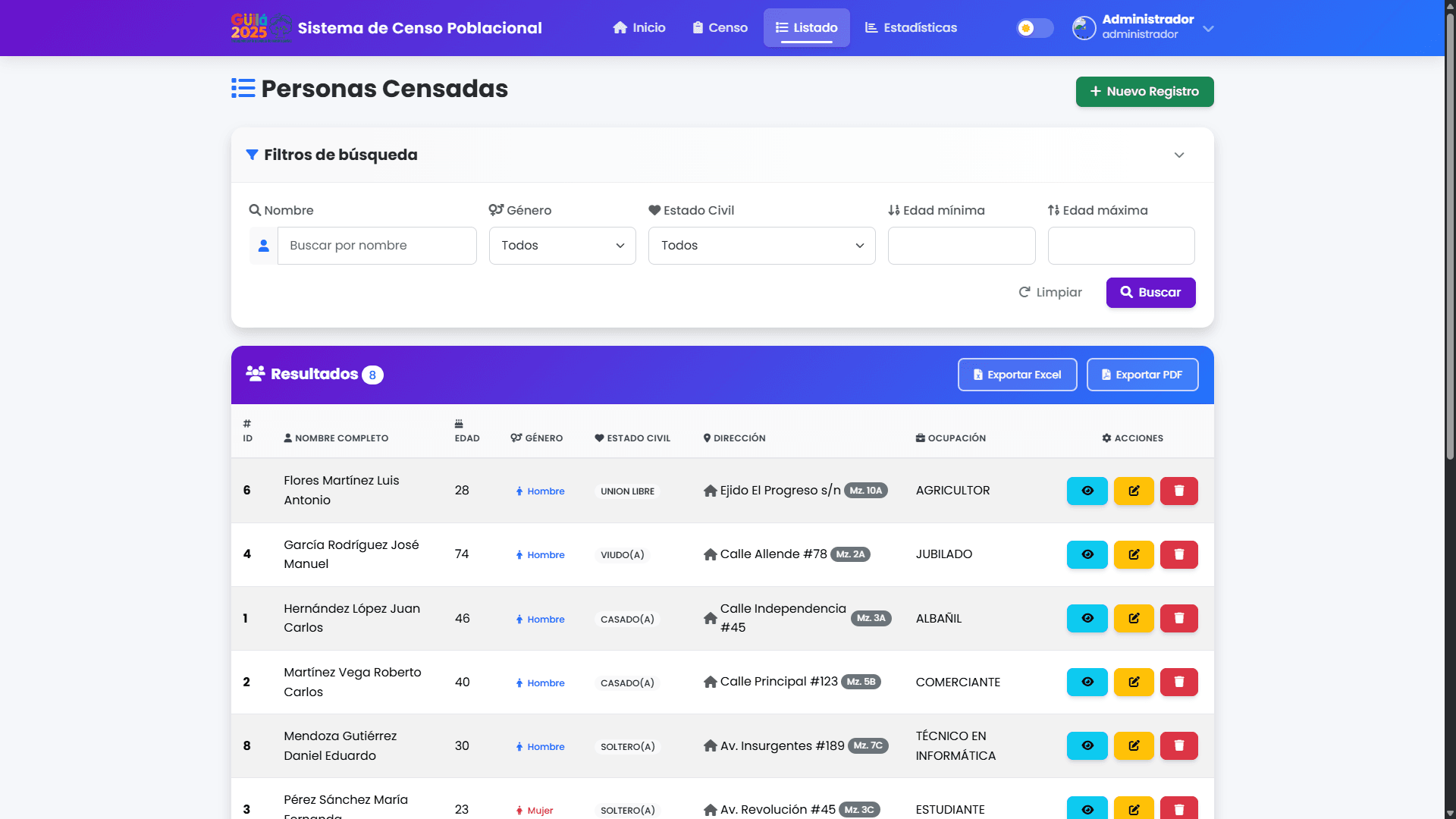The height and width of the screenshot is (819, 1456).
Task: Open the Estado Civil filter dropdown
Action: (x=761, y=245)
